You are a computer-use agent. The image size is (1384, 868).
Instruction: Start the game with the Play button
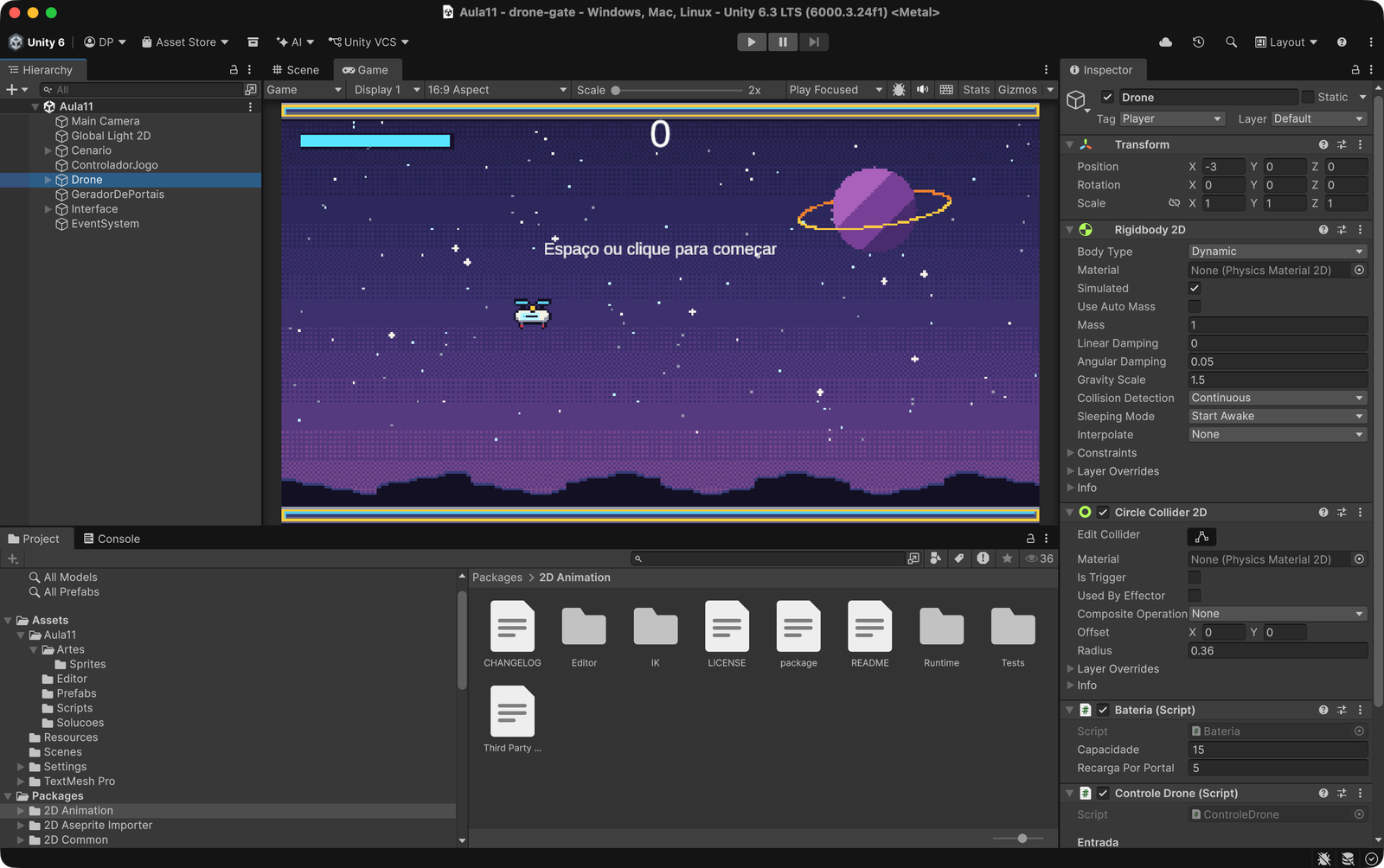(752, 41)
